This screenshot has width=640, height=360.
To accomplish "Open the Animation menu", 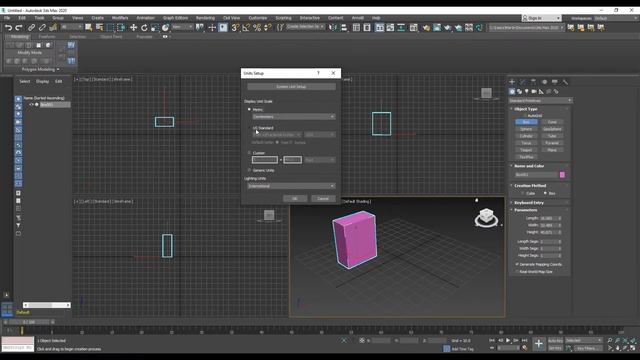I will click(145, 18).
